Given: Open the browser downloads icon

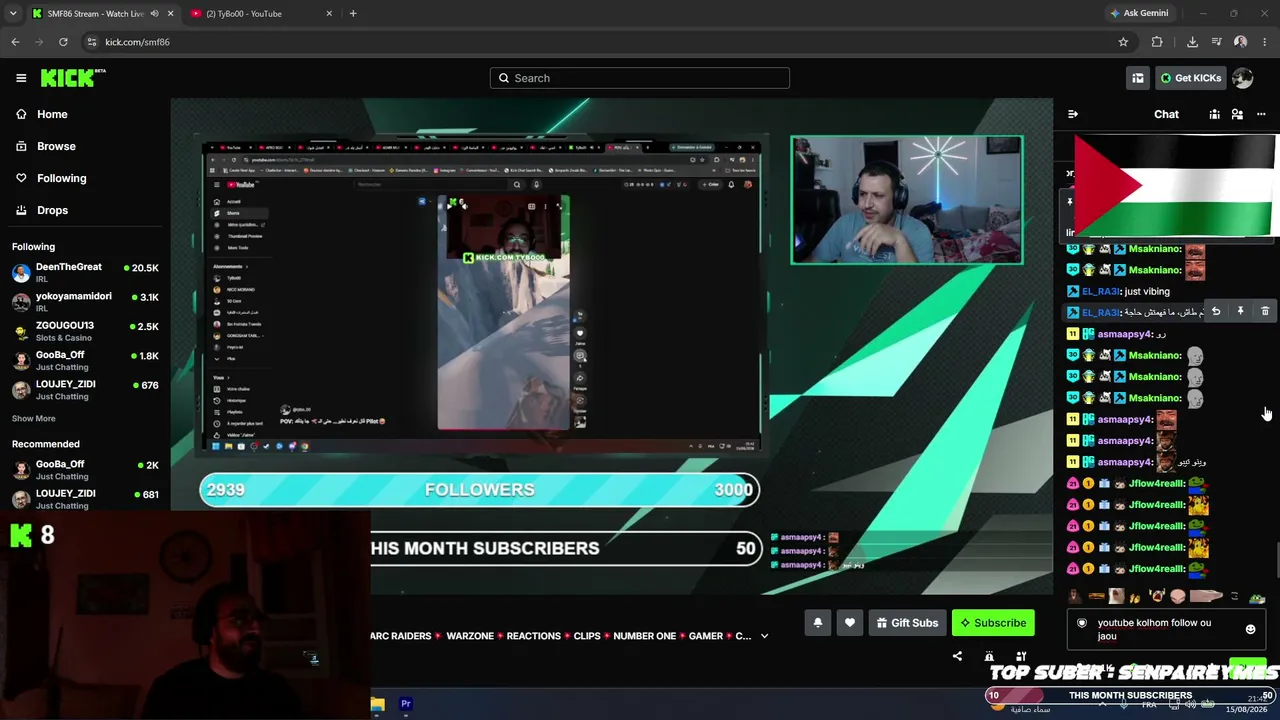Looking at the screenshot, I should (1192, 42).
